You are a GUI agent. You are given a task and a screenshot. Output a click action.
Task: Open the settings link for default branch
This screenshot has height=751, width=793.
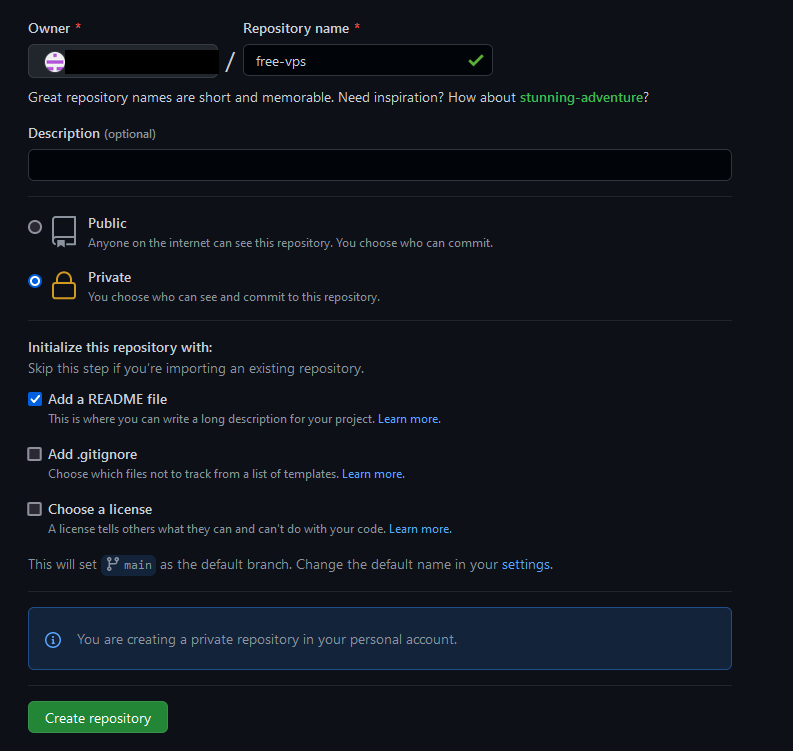pyautogui.click(x=525, y=564)
